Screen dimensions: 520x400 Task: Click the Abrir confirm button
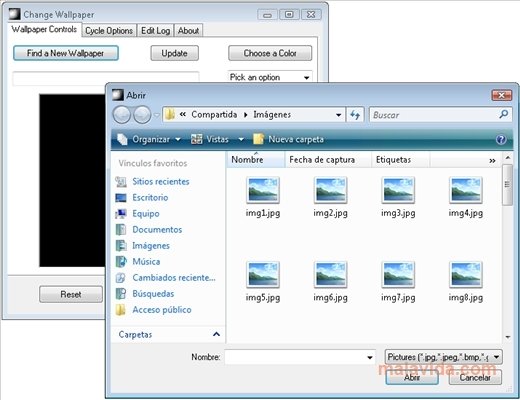click(412, 378)
